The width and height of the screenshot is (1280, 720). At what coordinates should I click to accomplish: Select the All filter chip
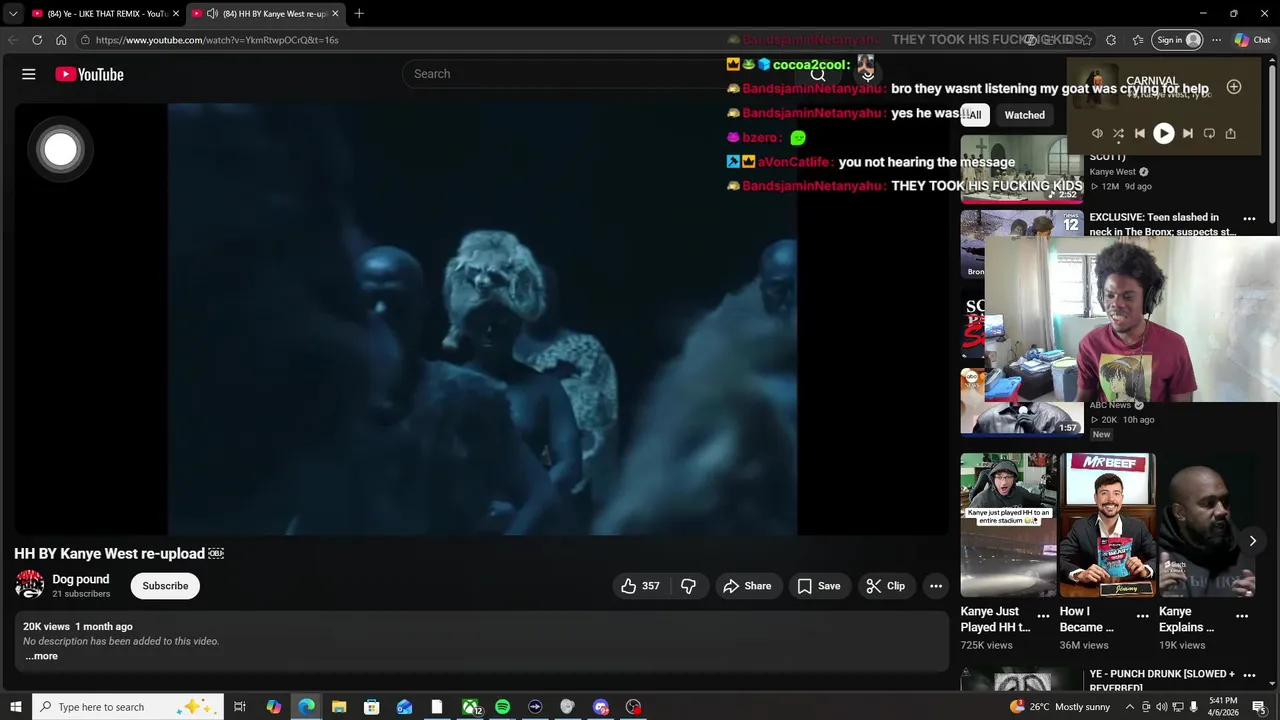coord(975,115)
